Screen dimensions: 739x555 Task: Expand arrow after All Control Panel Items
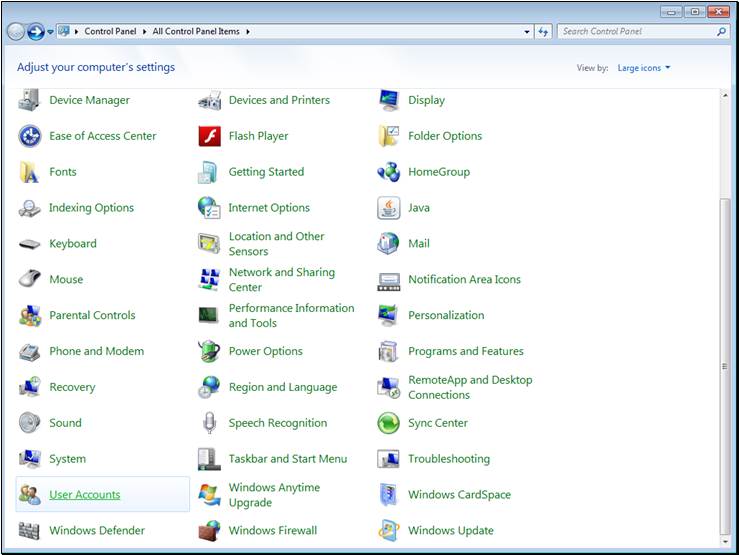coord(247,32)
